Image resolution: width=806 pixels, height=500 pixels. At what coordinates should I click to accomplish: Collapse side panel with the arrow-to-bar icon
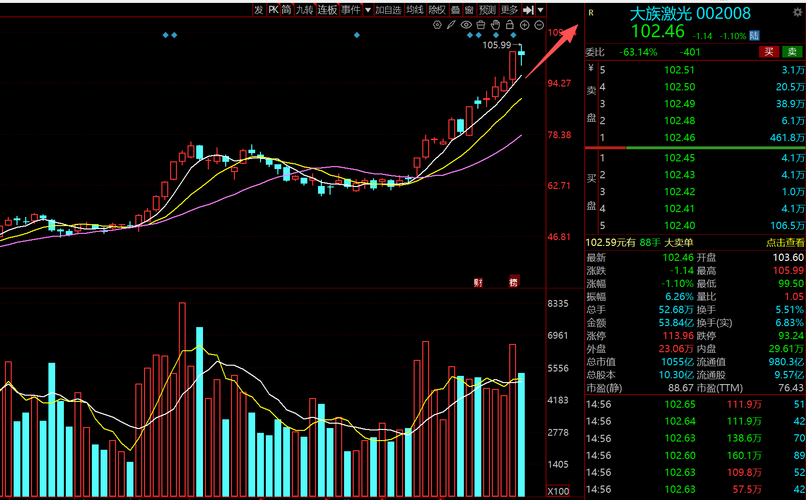click(527, 10)
